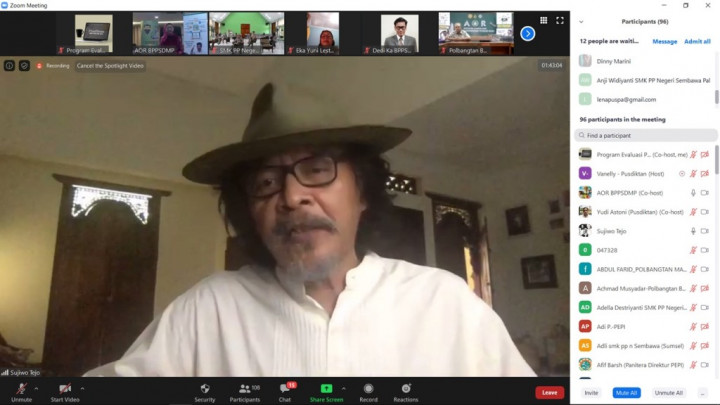Click Admit all waiting participants
This screenshot has height=405, width=720.
697,42
